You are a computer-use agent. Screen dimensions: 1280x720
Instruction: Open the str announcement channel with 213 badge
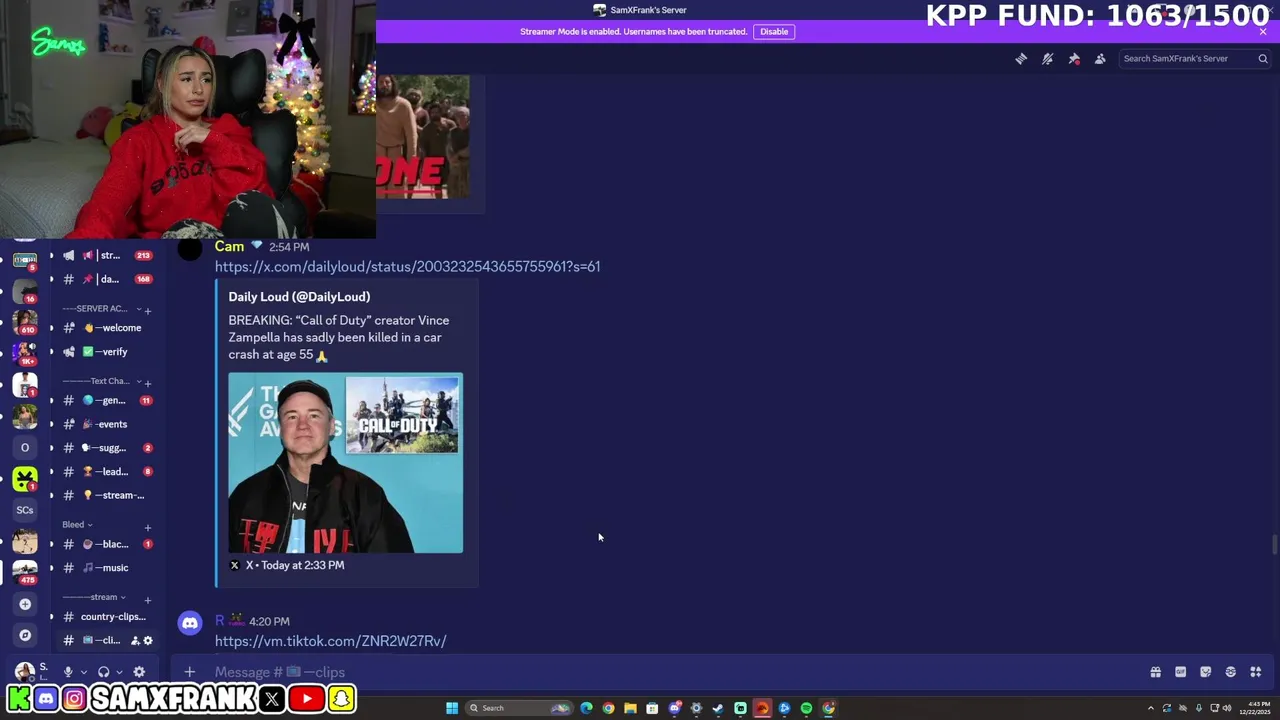107,255
